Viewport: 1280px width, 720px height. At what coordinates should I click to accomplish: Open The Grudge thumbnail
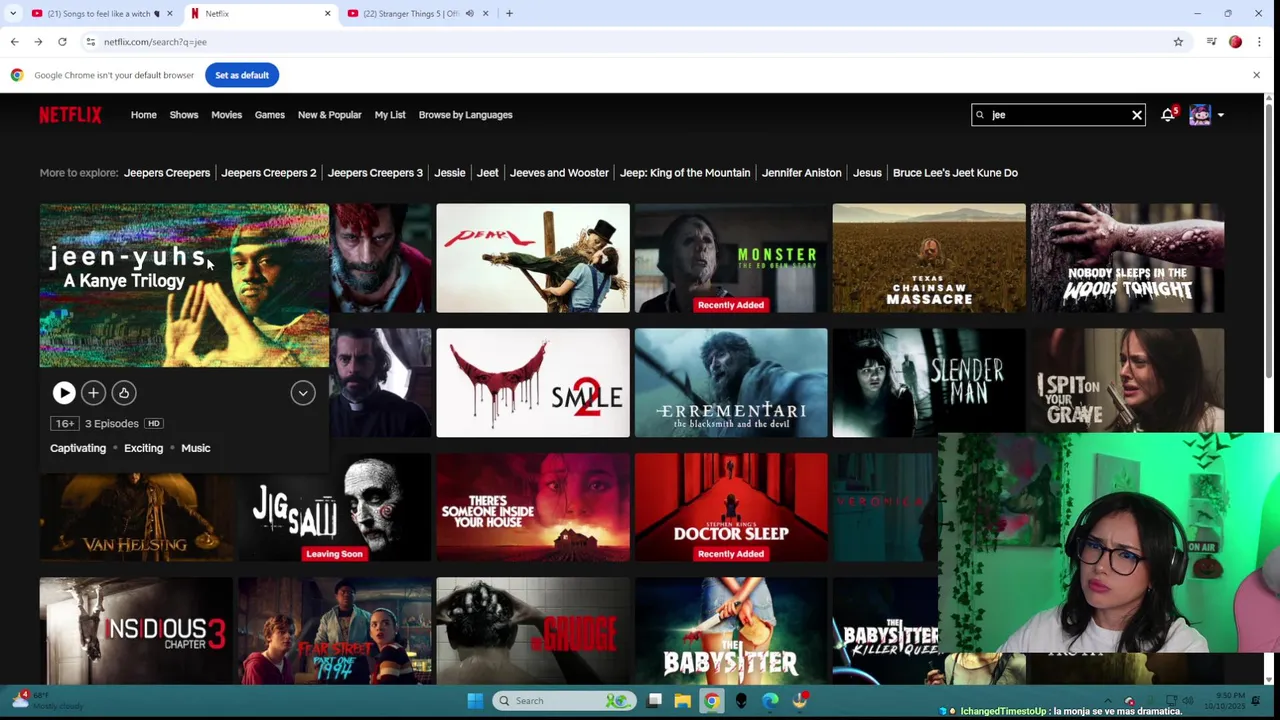[533, 631]
